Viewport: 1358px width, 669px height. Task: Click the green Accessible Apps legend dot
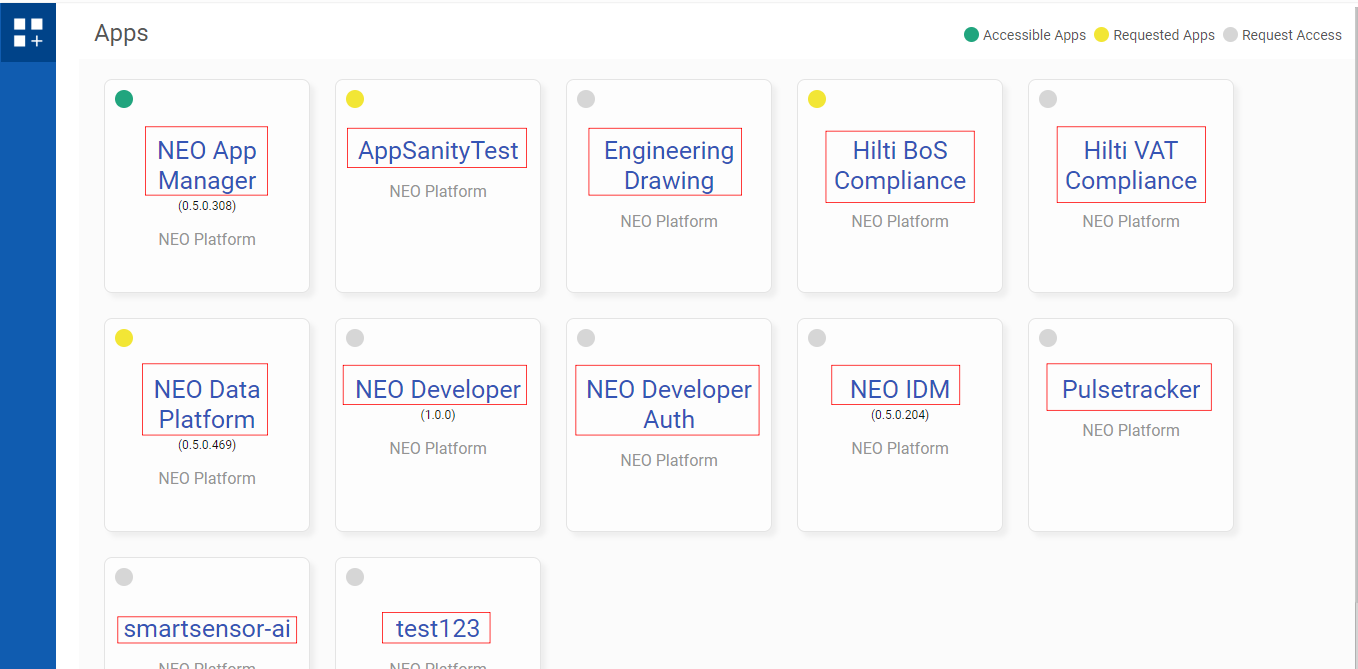click(x=971, y=35)
